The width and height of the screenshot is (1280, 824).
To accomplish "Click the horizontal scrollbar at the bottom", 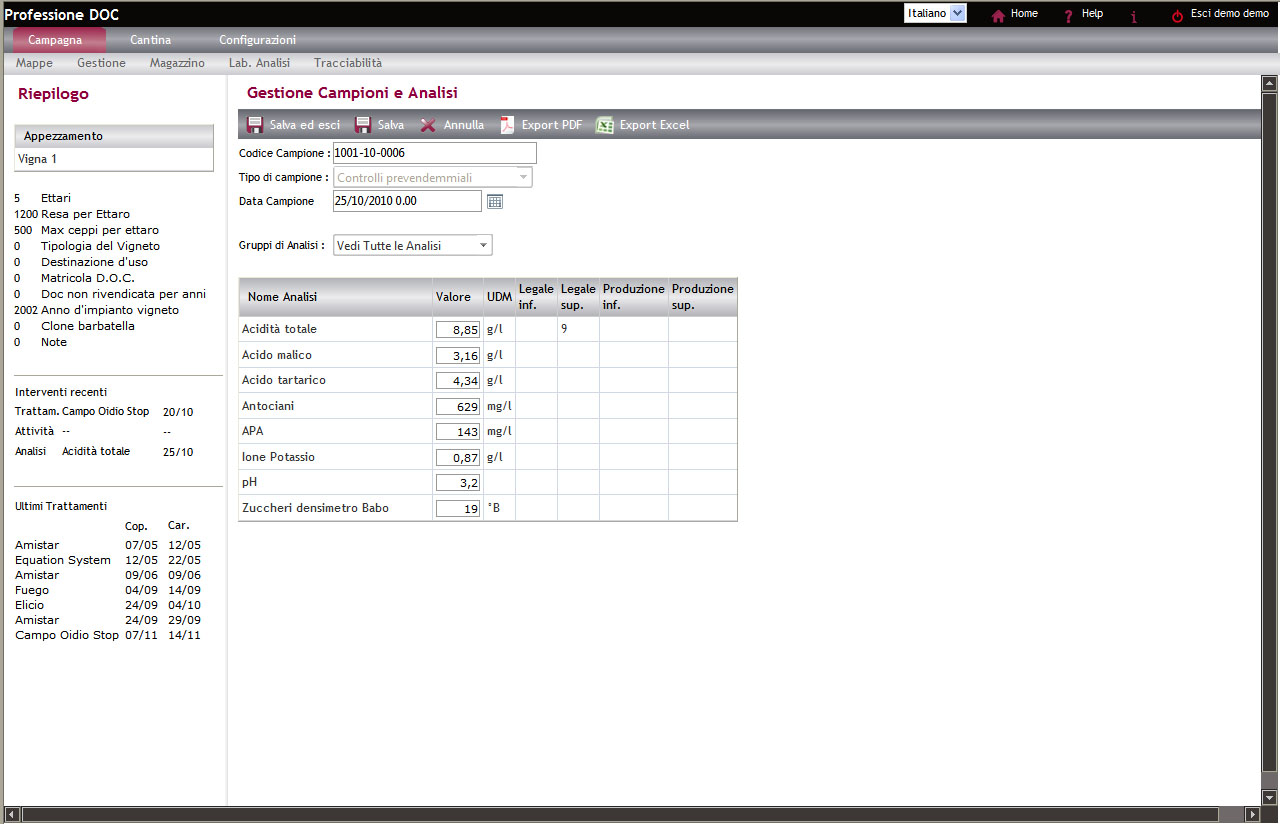I will tap(630, 814).
